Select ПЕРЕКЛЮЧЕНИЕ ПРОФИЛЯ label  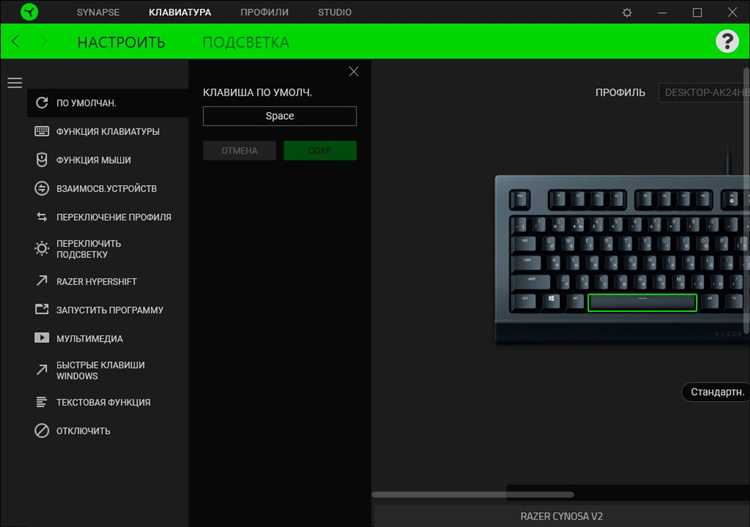[114, 218]
